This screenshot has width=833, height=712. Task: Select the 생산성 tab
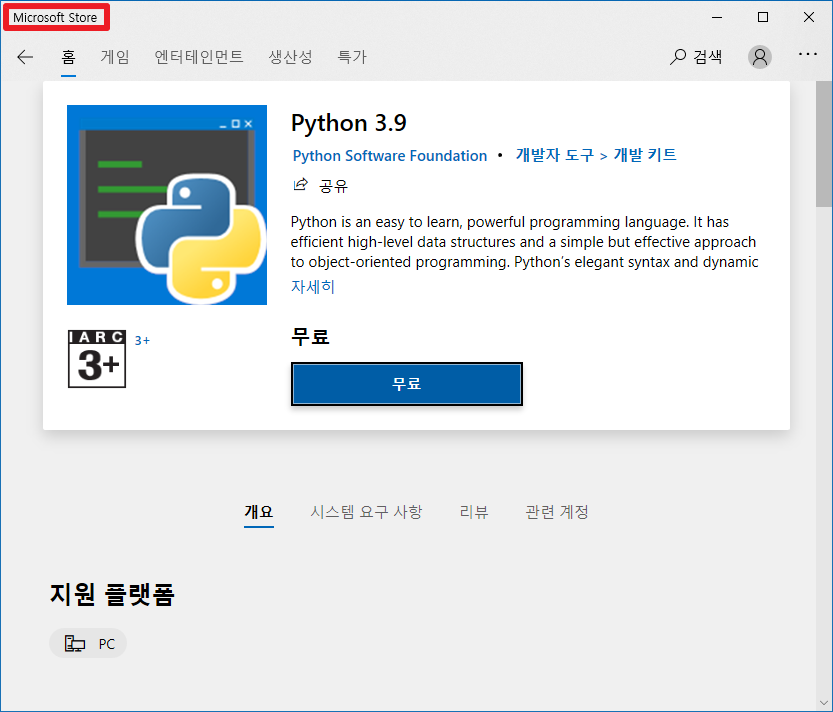coord(290,57)
